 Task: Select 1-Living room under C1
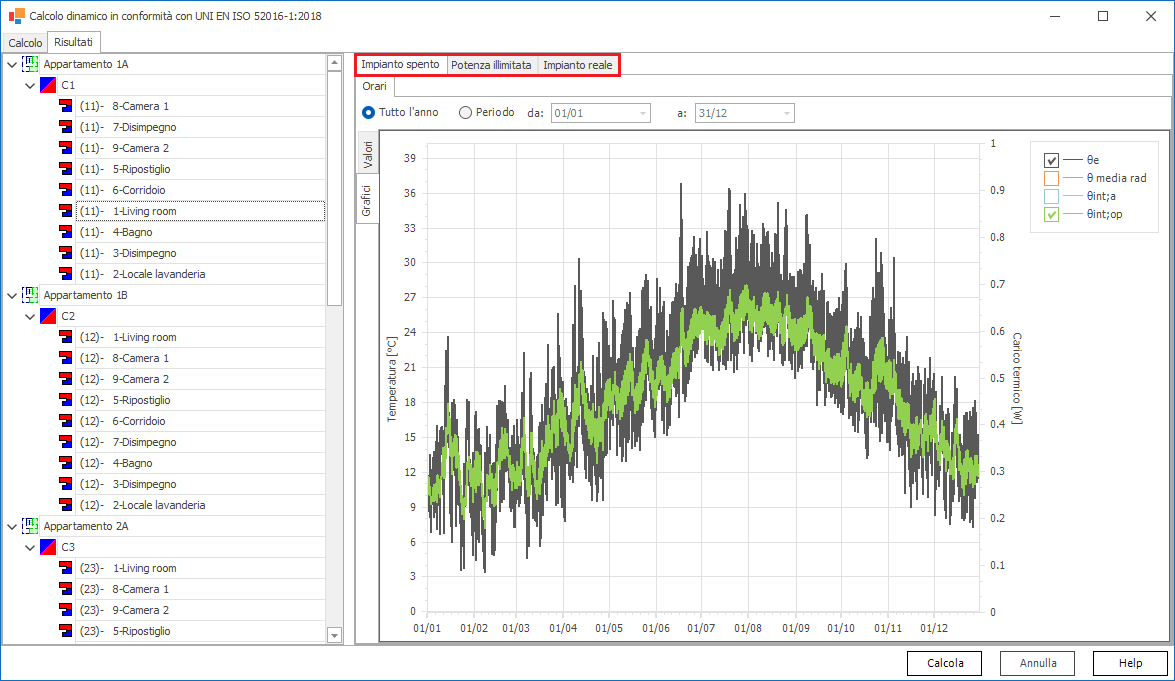tap(144, 211)
